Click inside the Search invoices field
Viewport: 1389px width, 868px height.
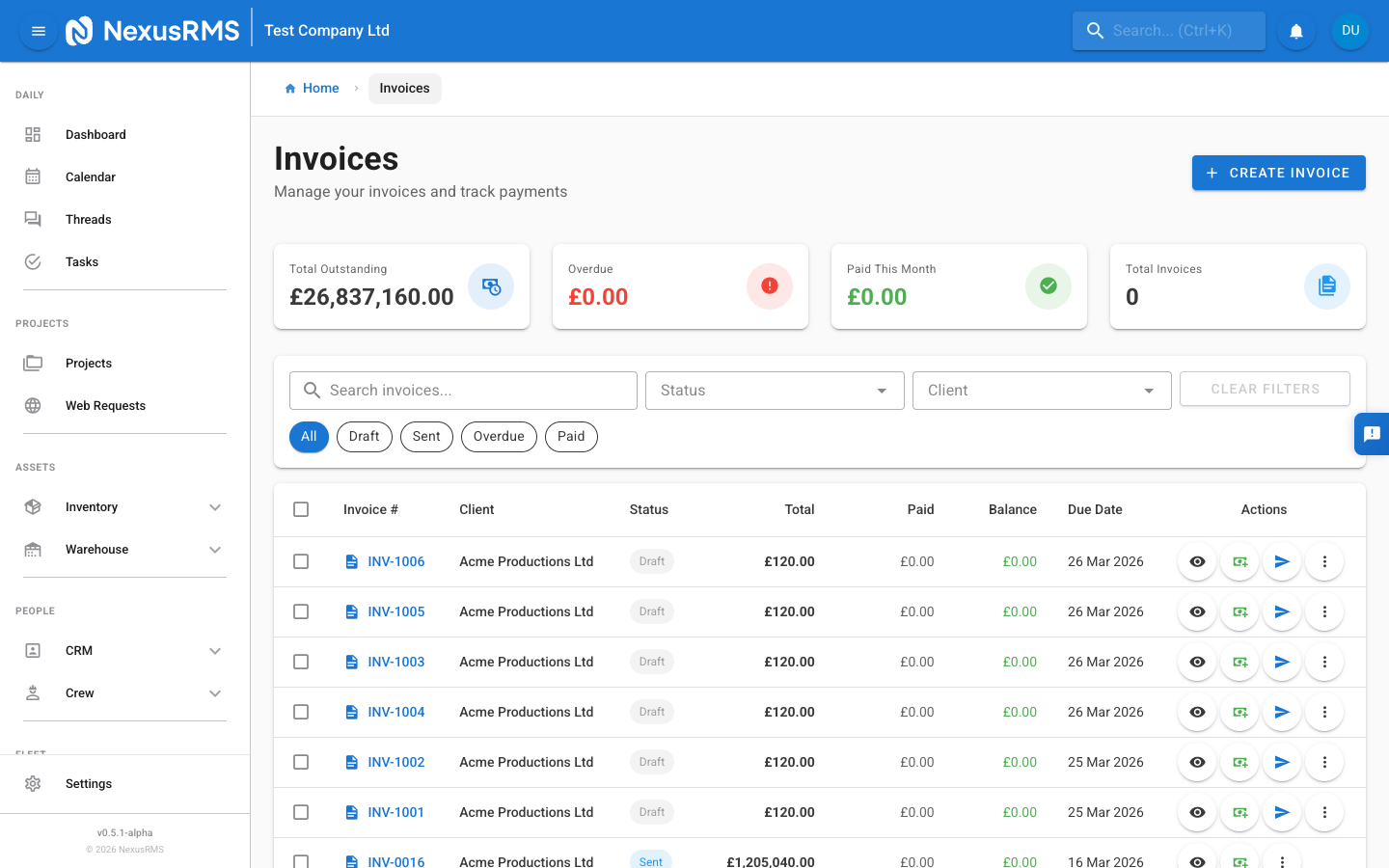(x=463, y=391)
